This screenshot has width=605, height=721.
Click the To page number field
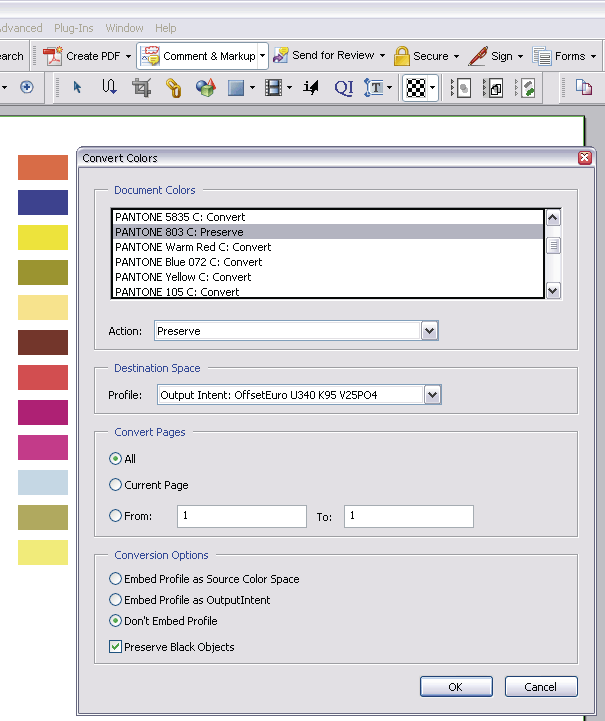point(409,516)
